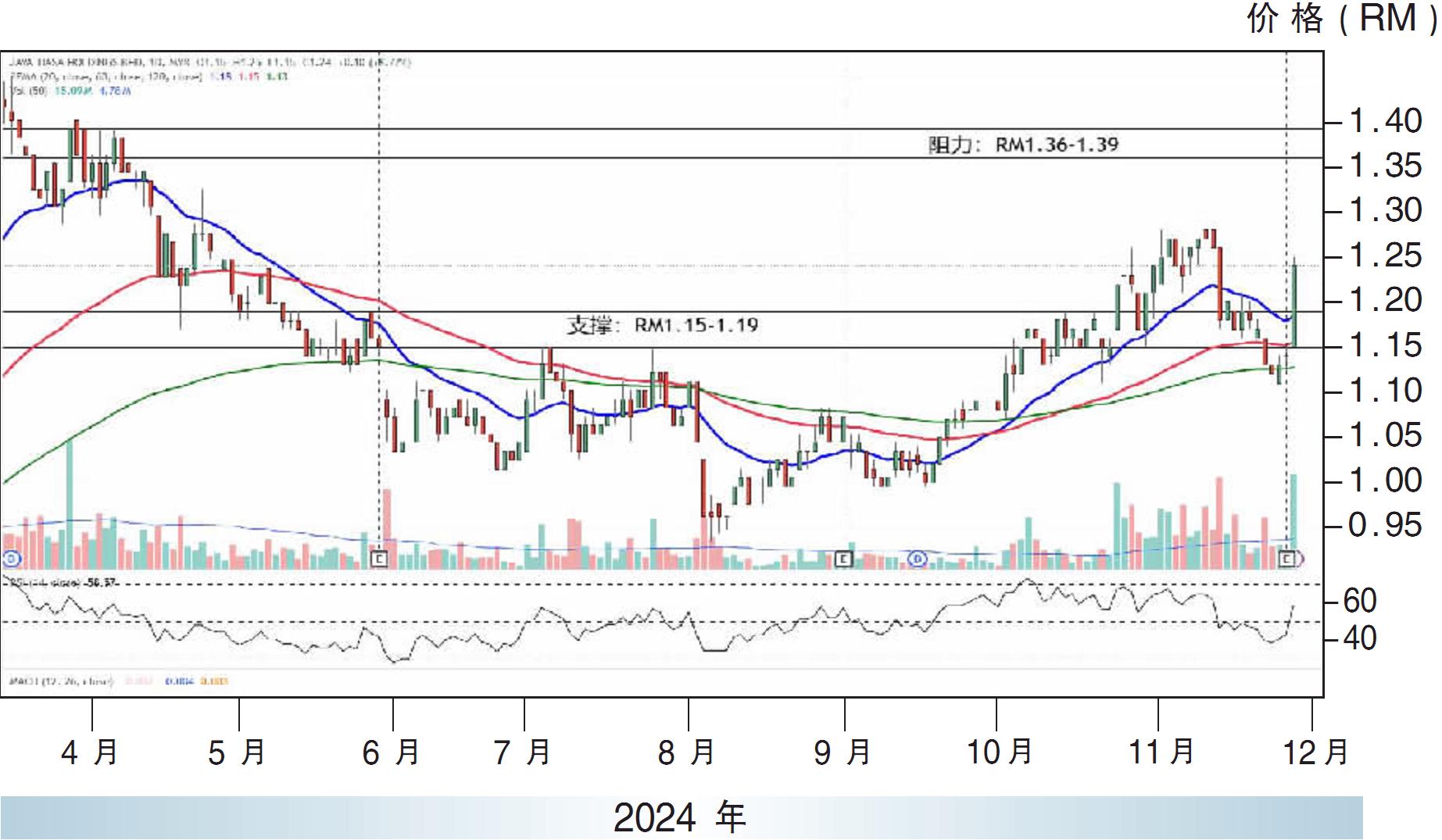The image size is (1442, 840).
Task: Click the earnings E marker near late November
Action: point(1287,559)
